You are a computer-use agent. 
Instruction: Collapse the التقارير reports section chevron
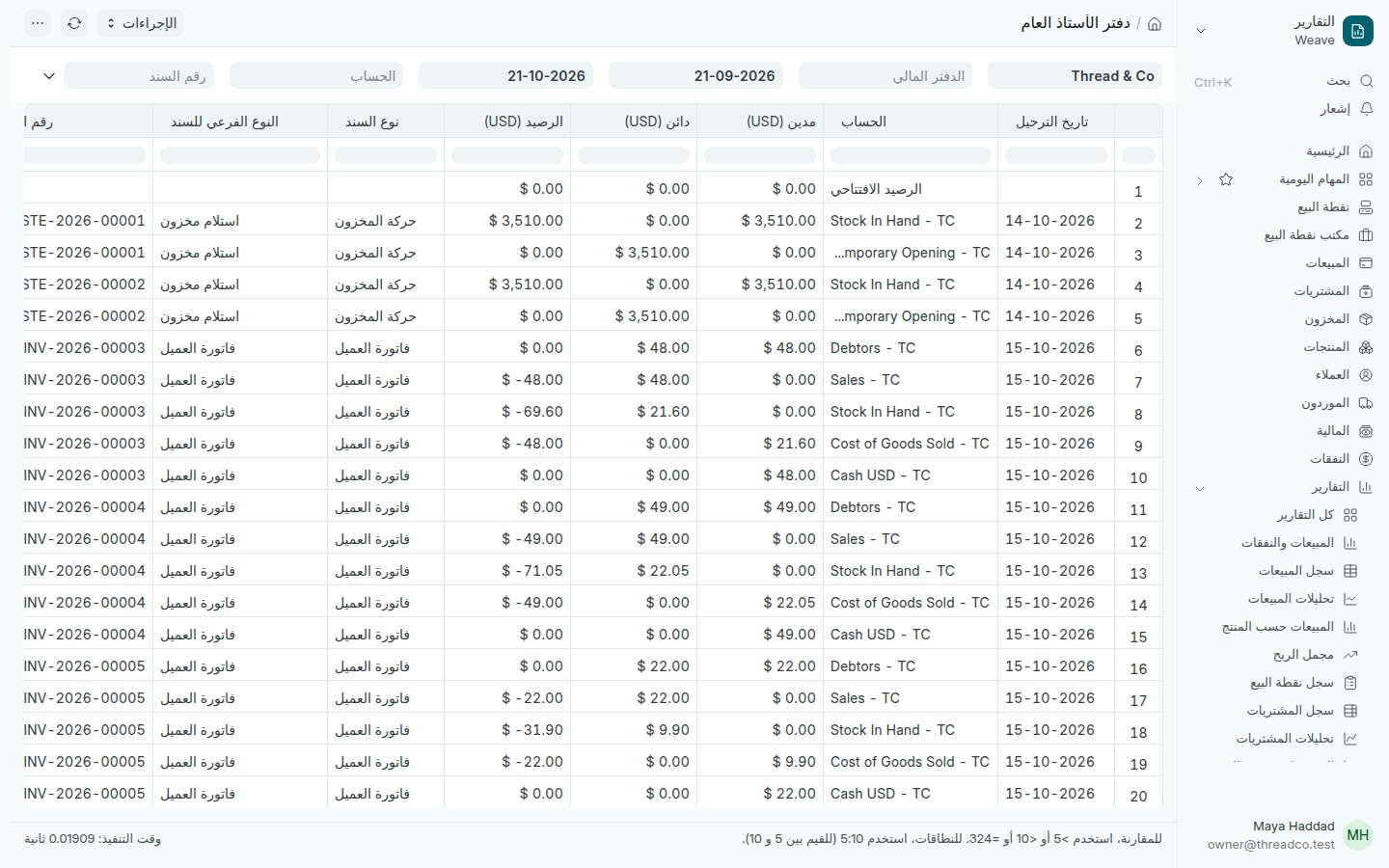(x=1200, y=488)
